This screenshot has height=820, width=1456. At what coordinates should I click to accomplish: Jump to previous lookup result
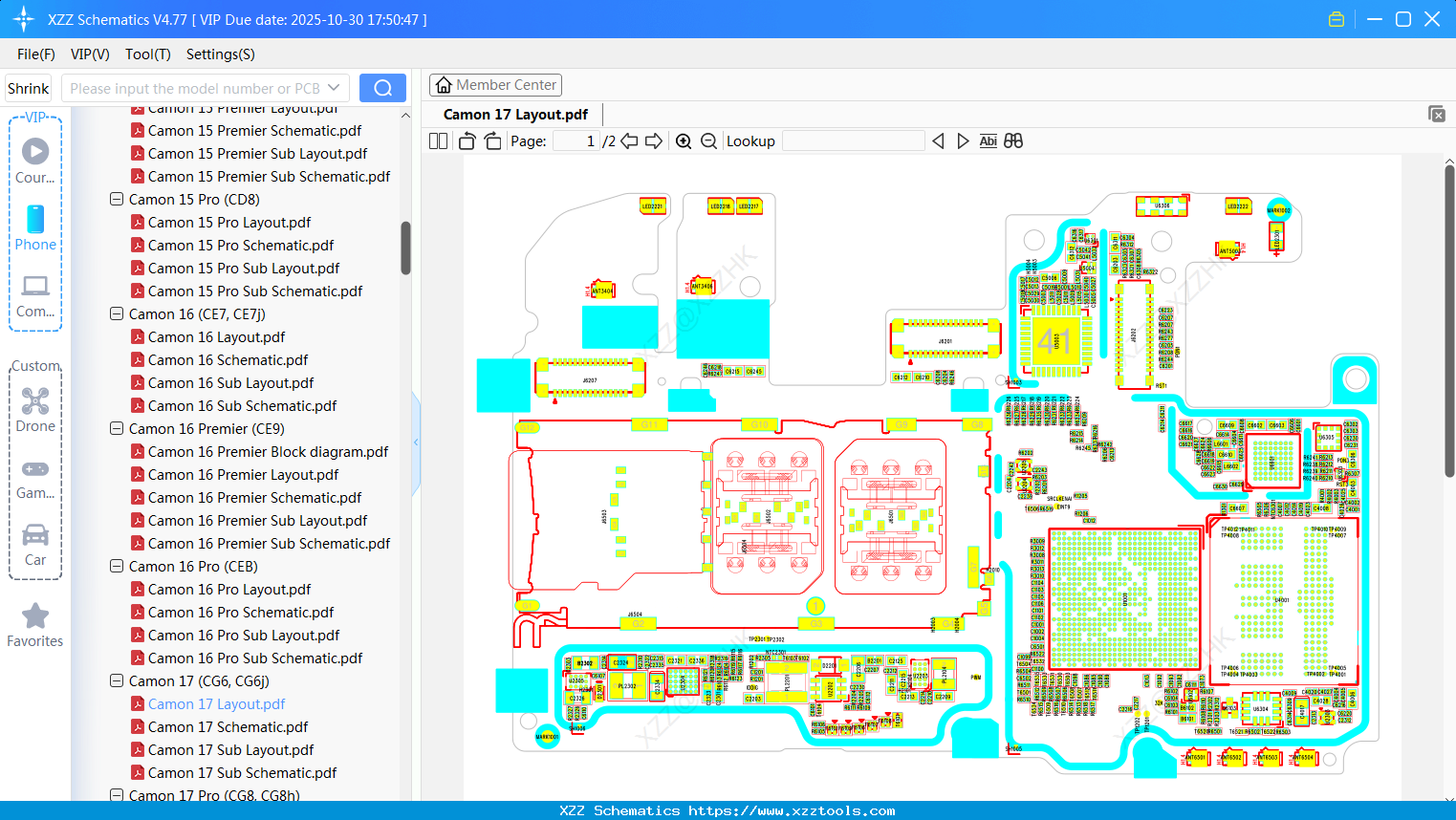[x=938, y=141]
